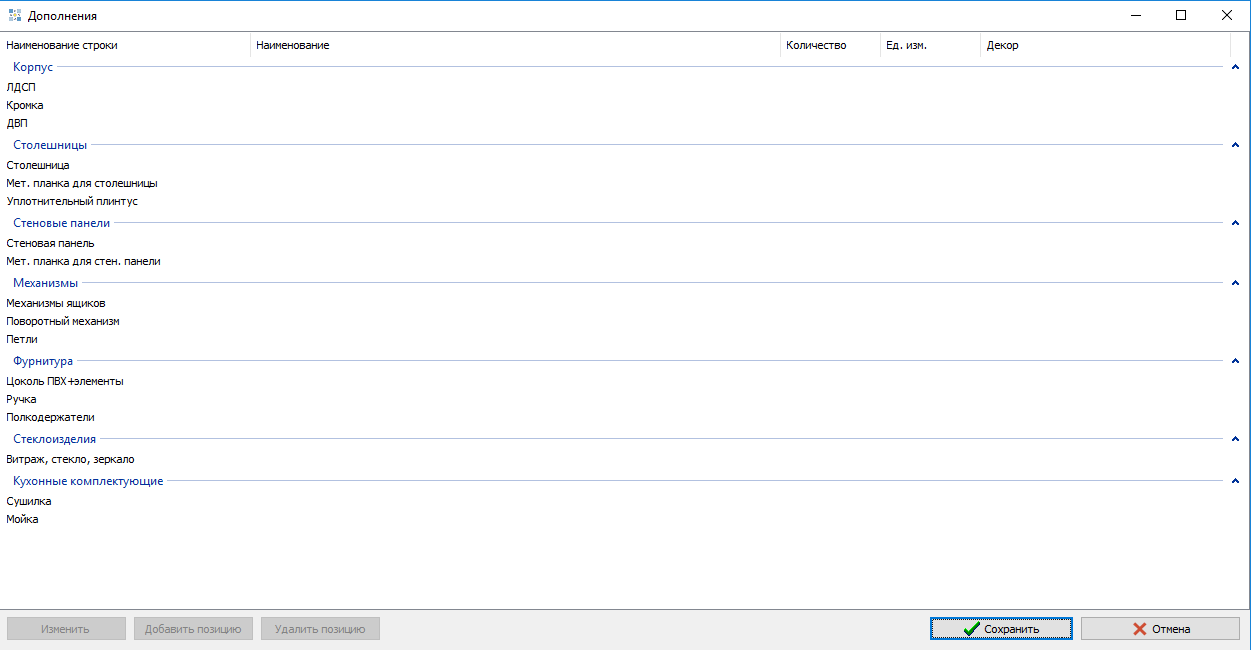Collapse the Механизмы group chevron
This screenshot has height=650, width=1251.
(1236, 283)
